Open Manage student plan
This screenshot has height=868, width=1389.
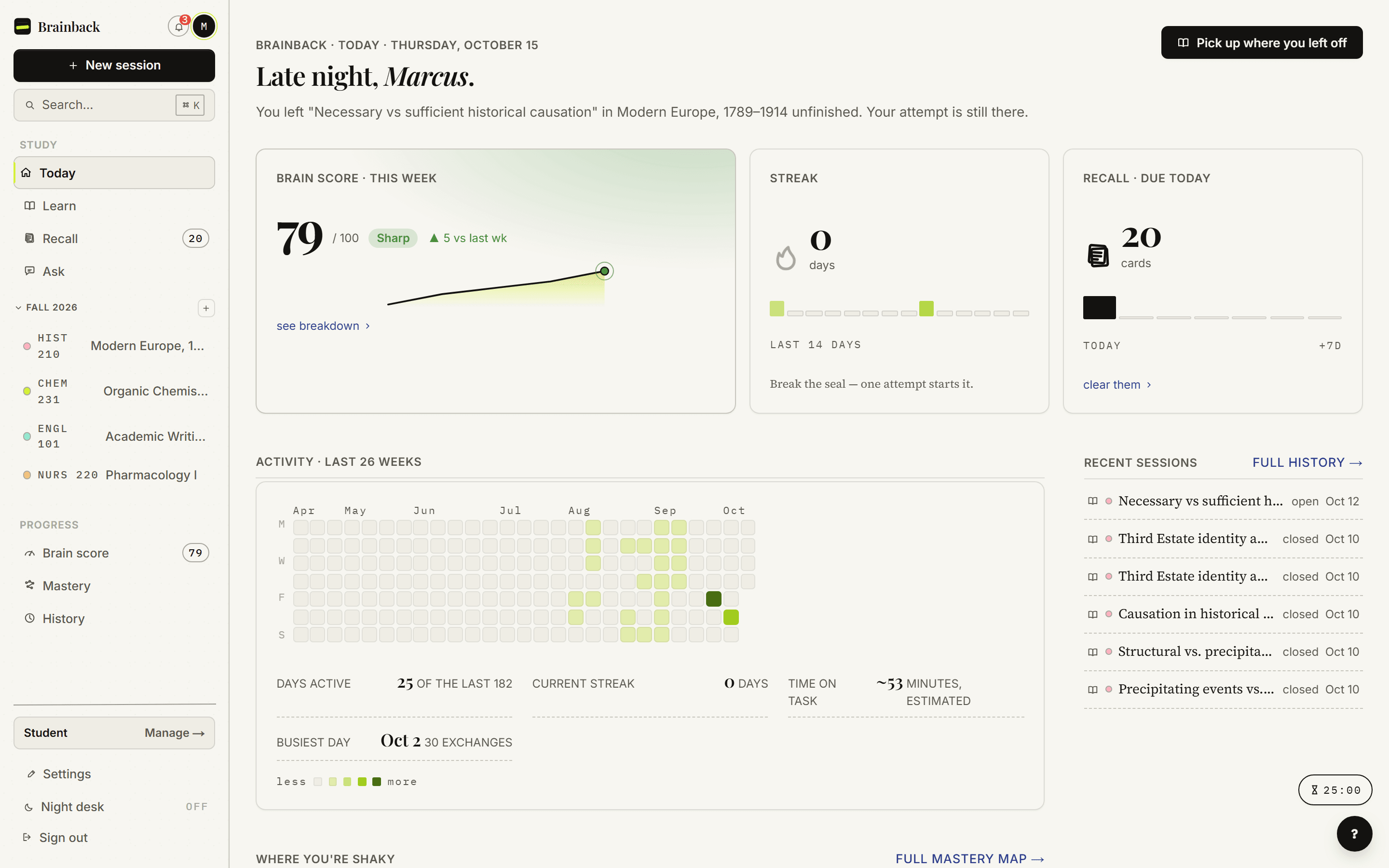(x=175, y=733)
